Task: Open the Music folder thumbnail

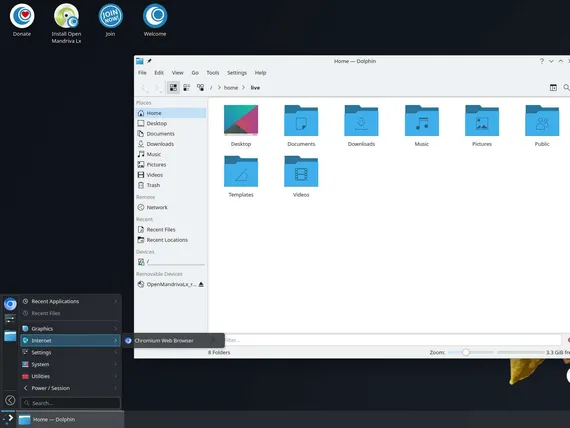Action: tap(422, 126)
